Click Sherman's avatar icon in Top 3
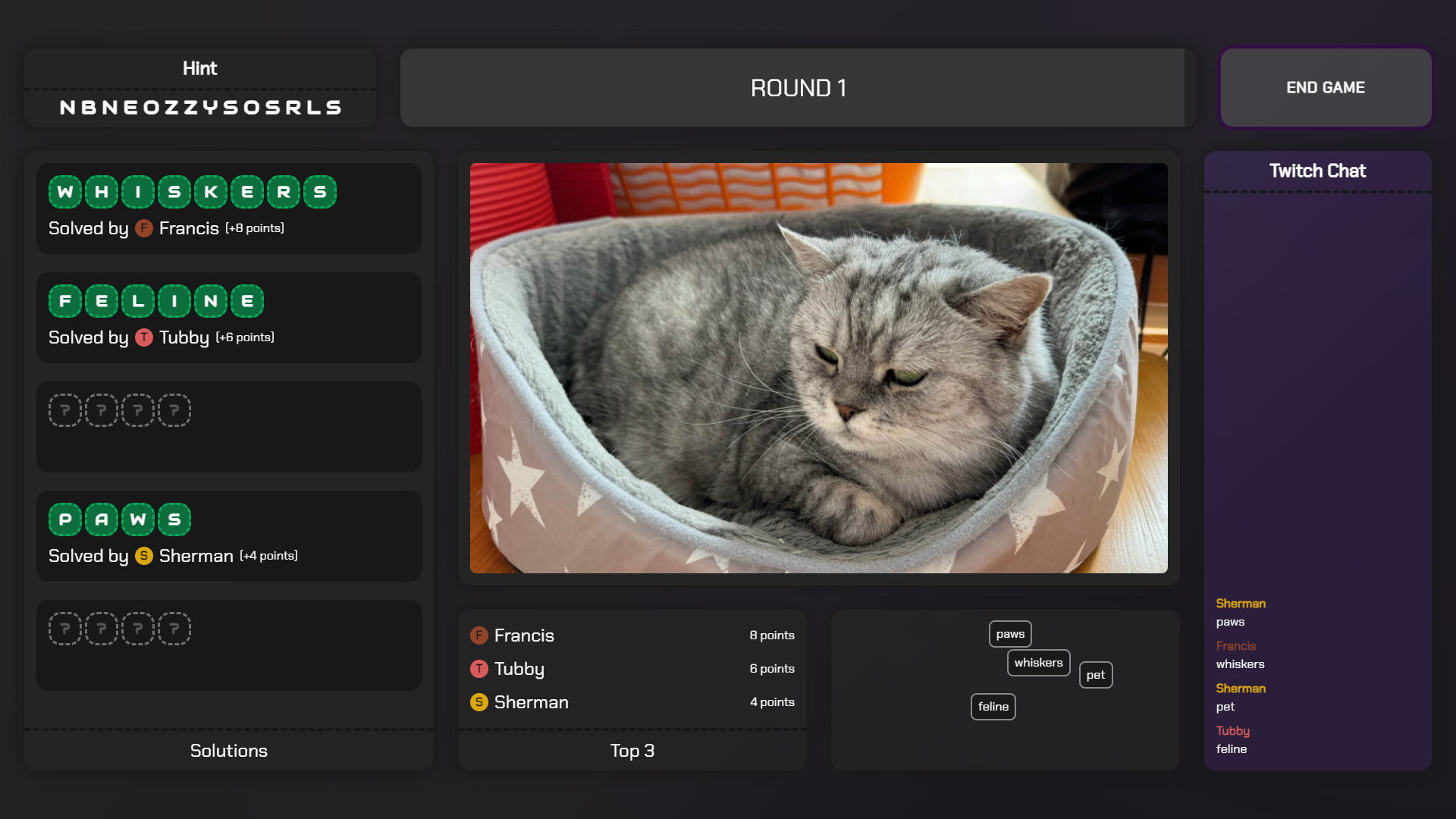The height and width of the screenshot is (819, 1456). (x=479, y=702)
